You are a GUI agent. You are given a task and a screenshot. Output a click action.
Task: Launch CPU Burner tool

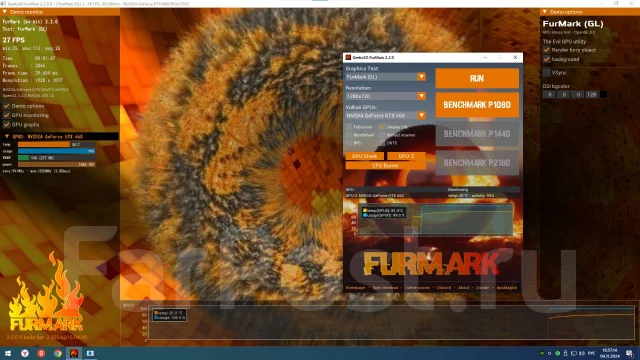385,166
